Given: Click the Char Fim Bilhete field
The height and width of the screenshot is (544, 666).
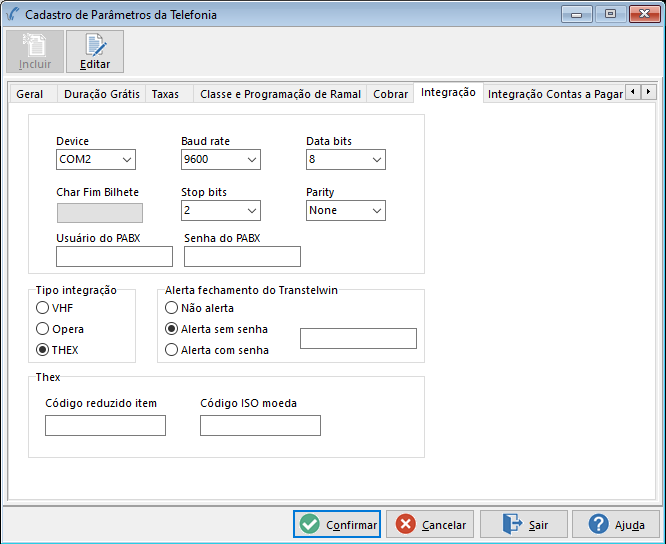Looking at the screenshot, I should tap(100, 213).
